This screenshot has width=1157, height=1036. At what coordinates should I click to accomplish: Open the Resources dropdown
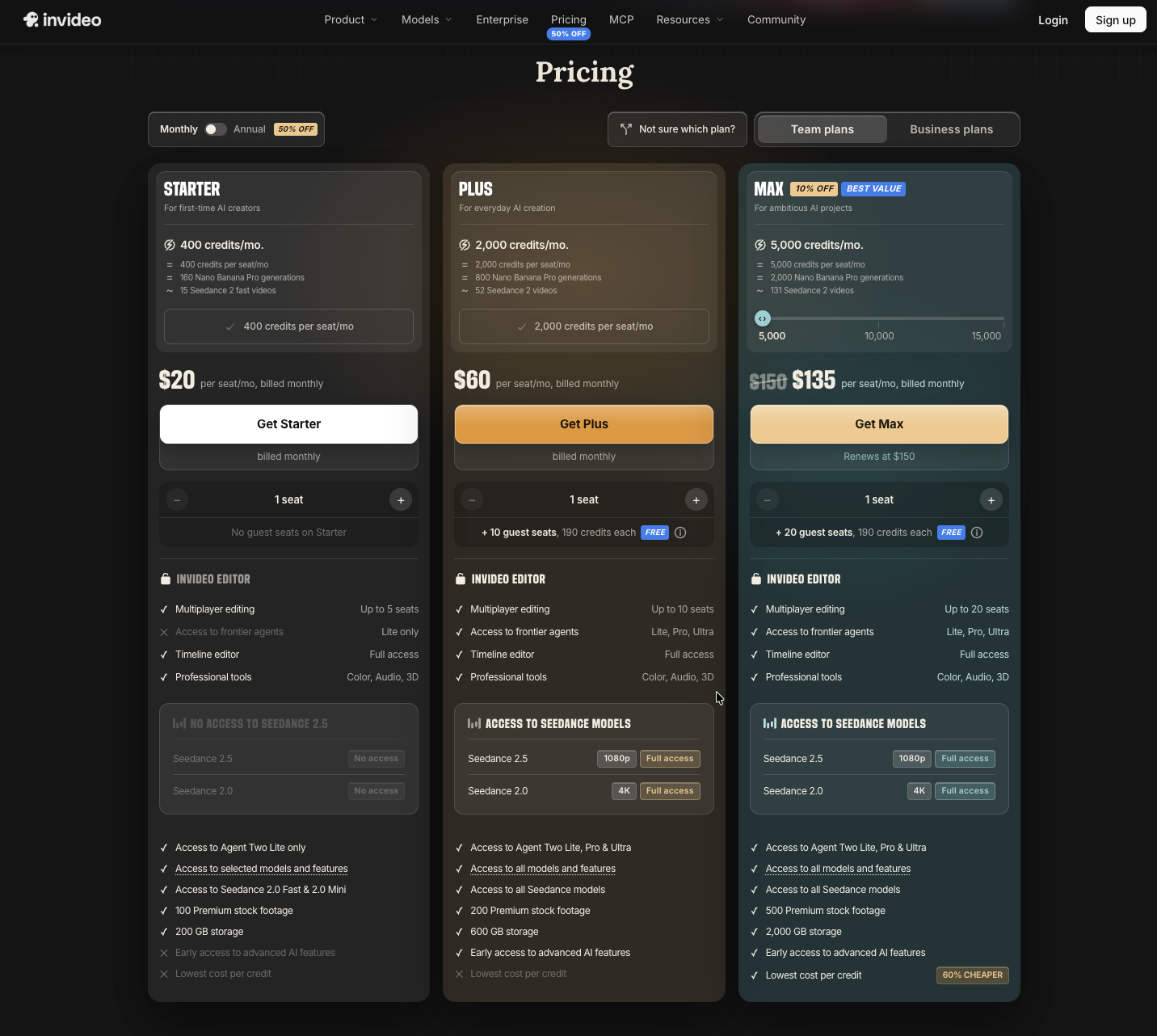coord(689,19)
